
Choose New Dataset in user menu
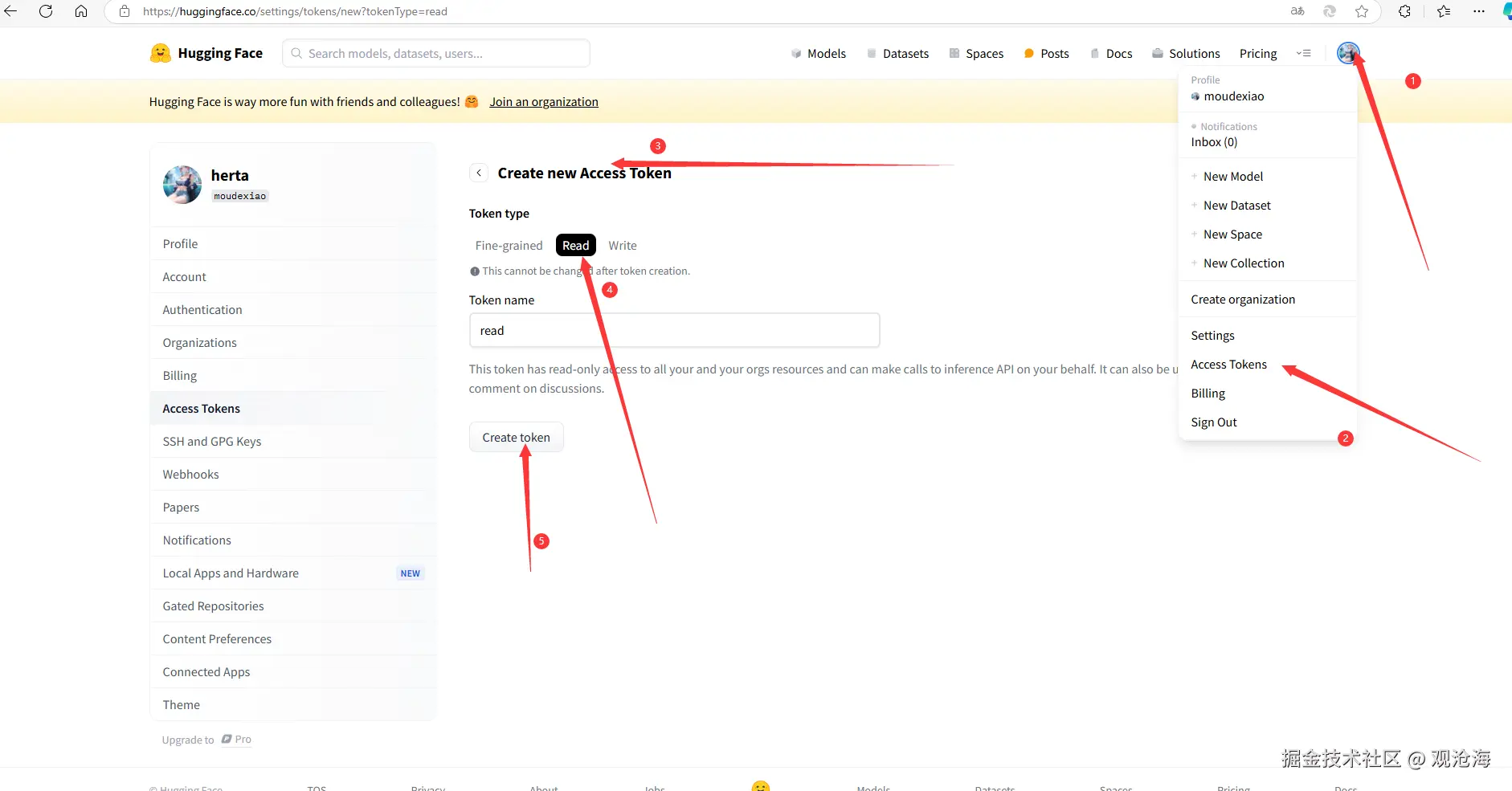click(x=1267, y=206)
